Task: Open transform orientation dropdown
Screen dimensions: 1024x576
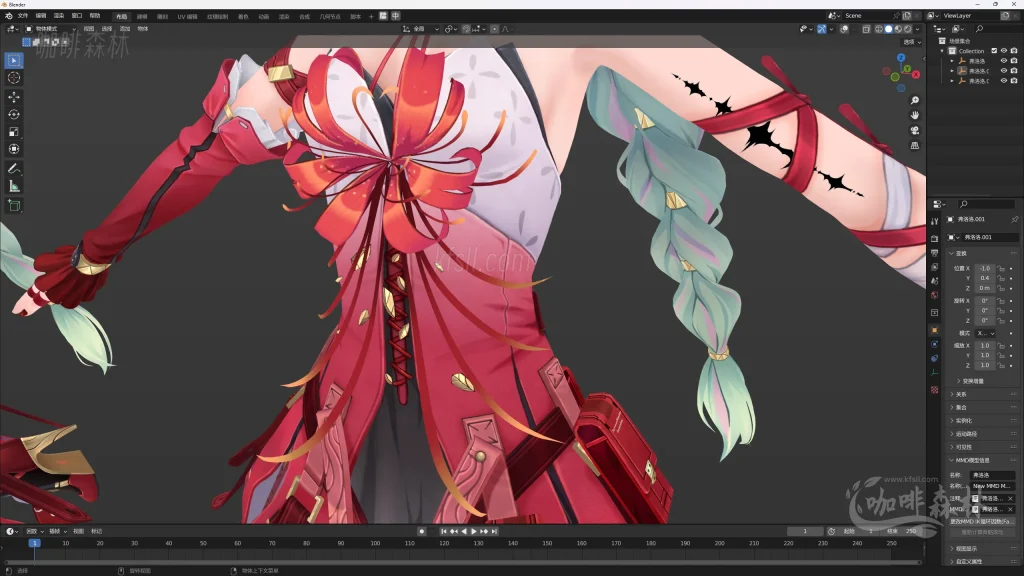Action: [420, 29]
